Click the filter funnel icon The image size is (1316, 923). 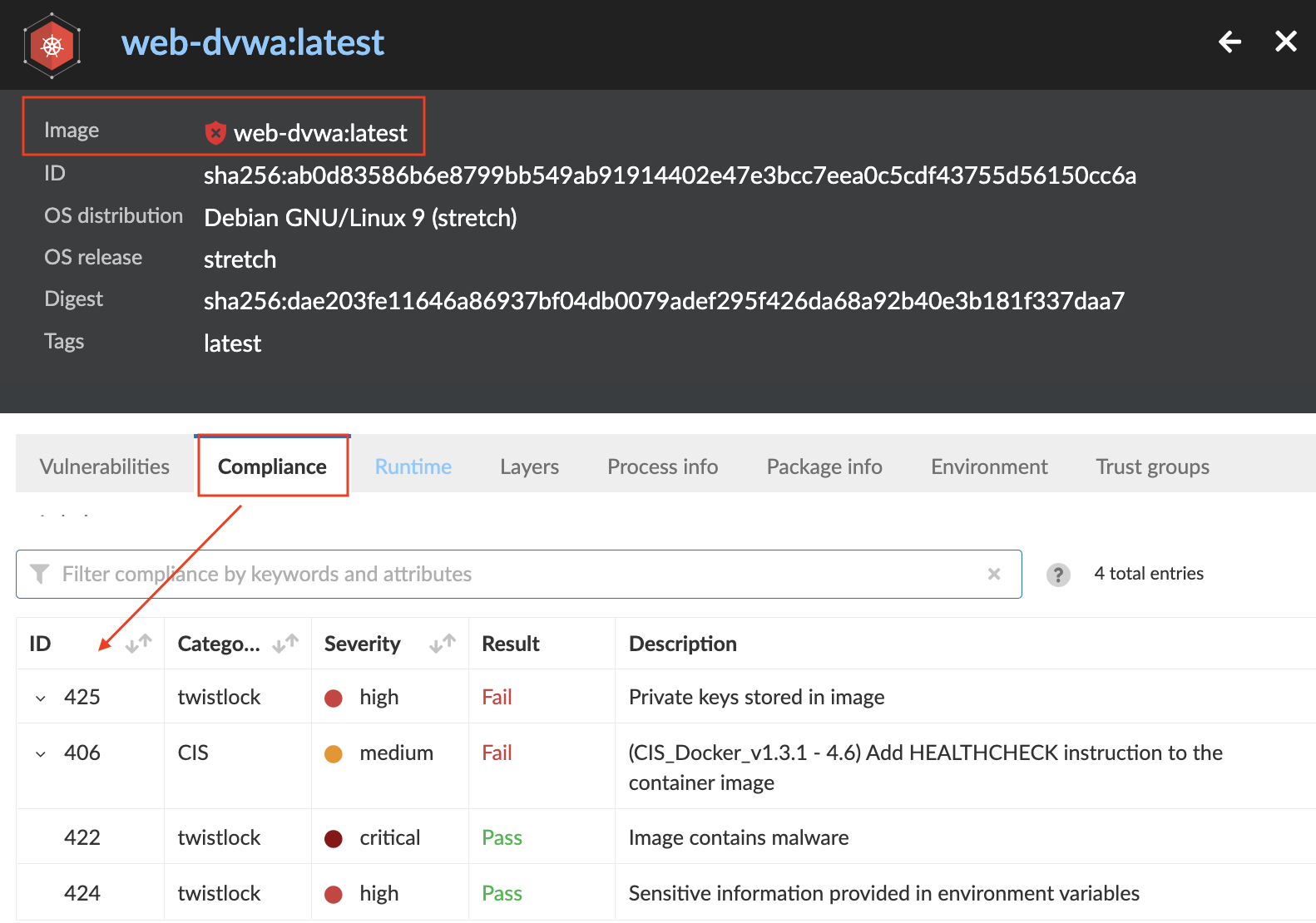click(x=39, y=574)
